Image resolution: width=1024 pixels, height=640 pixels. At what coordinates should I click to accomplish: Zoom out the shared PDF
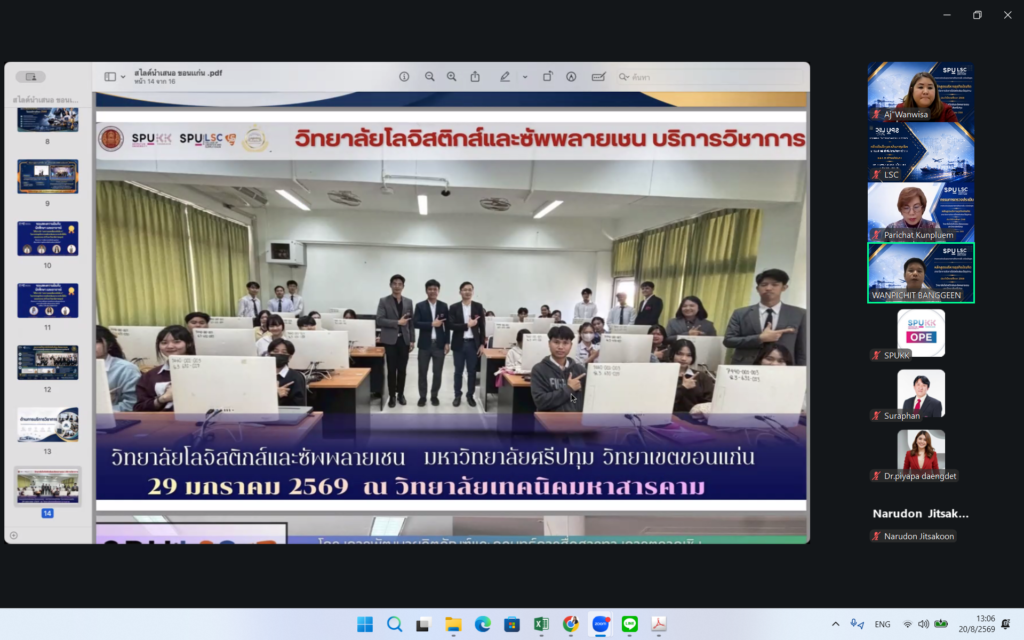coord(429,76)
